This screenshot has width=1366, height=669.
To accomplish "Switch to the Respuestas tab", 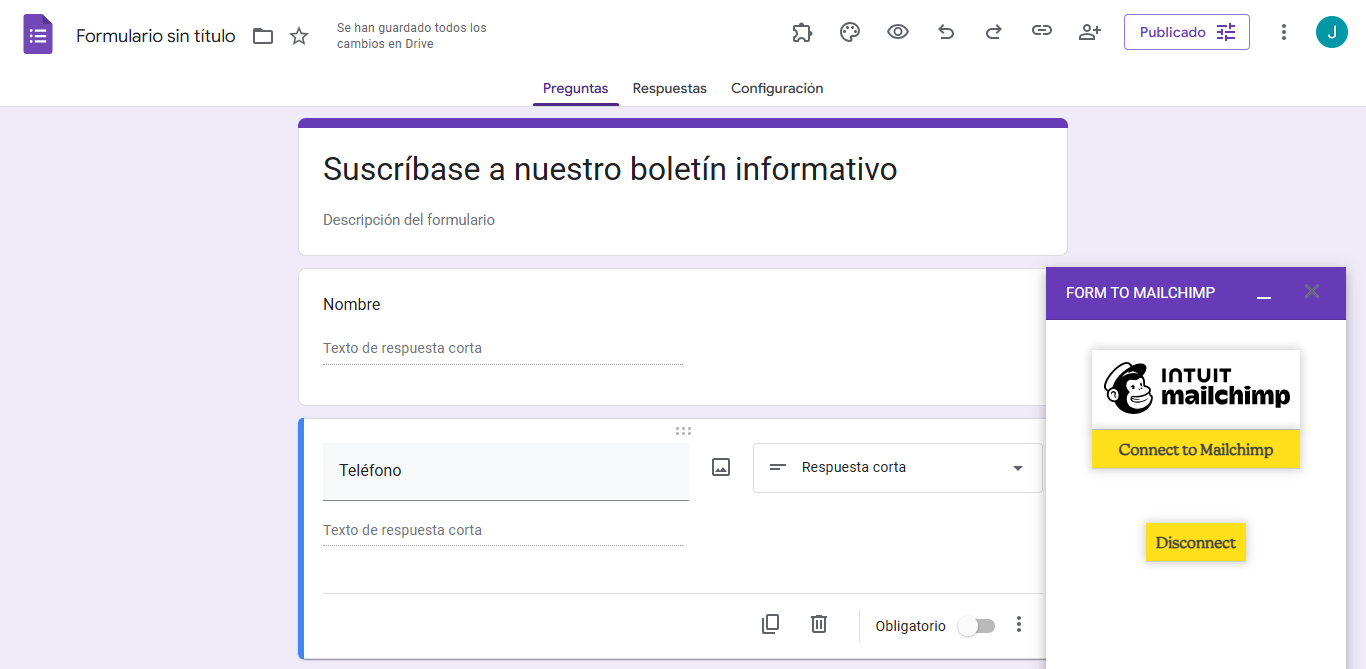I will point(670,88).
